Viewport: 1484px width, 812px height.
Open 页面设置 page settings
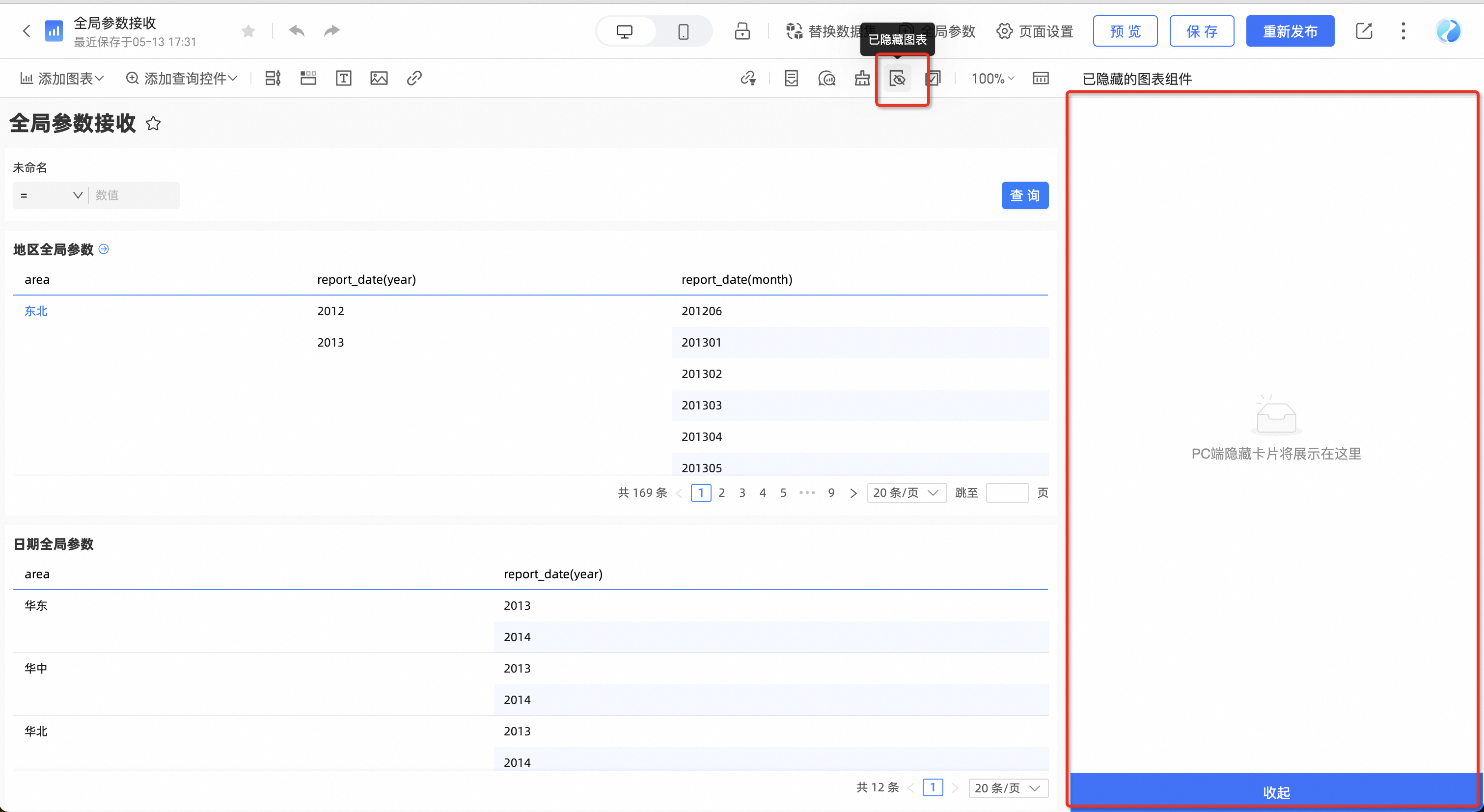click(x=1035, y=31)
